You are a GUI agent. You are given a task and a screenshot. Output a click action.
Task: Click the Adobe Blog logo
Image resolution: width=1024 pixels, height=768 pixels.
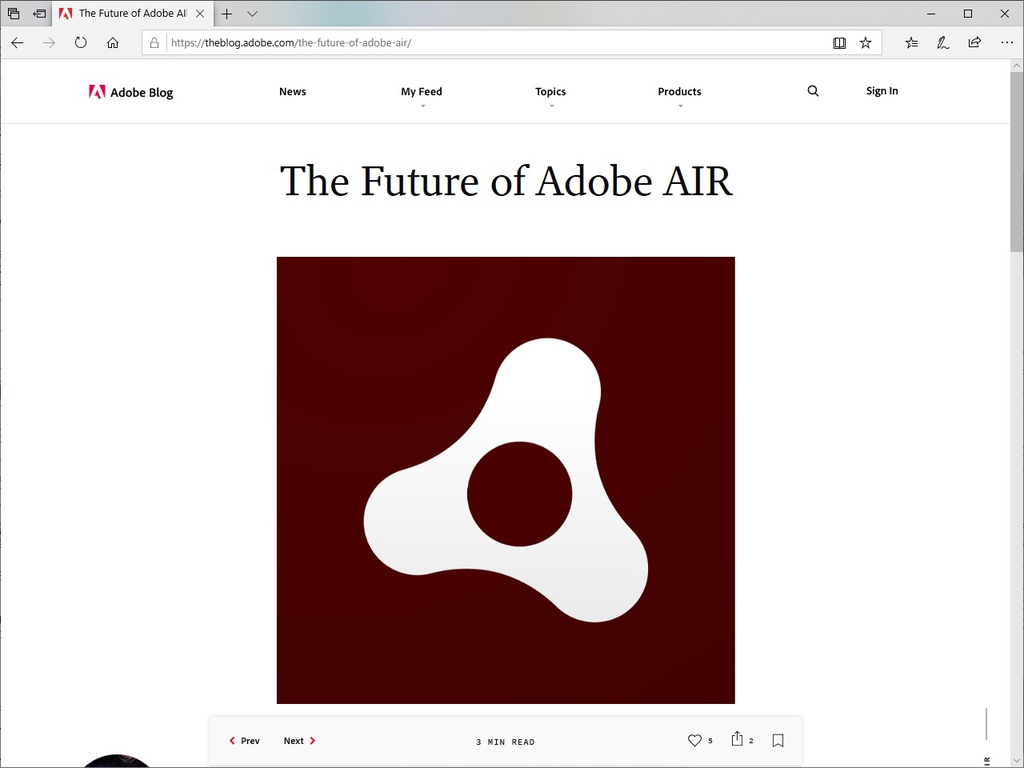tap(130, 91)
